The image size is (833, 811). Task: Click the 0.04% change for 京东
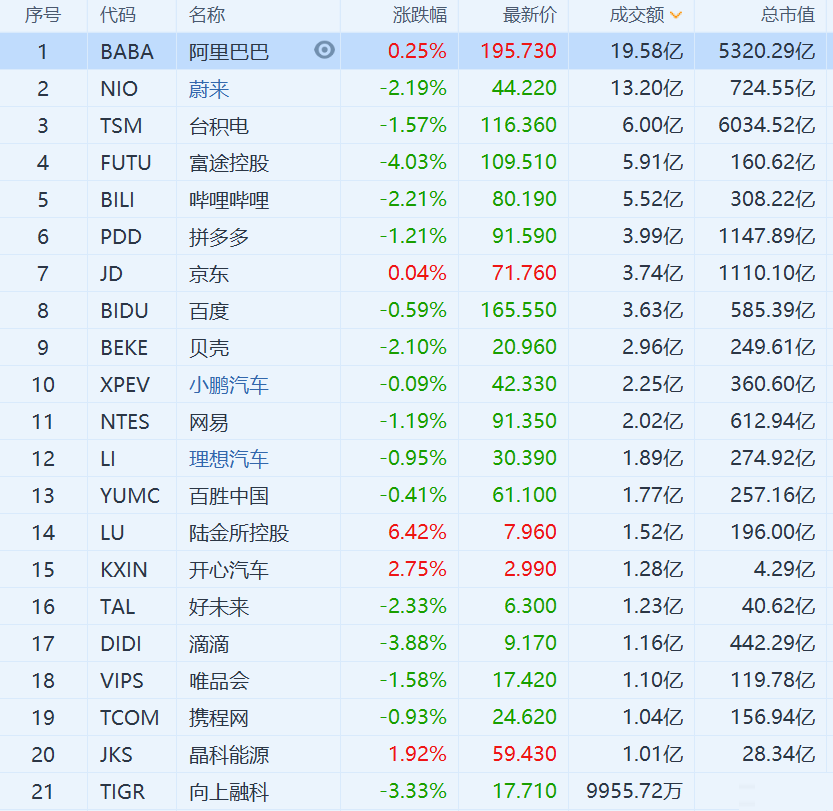[x=417, y=272]
